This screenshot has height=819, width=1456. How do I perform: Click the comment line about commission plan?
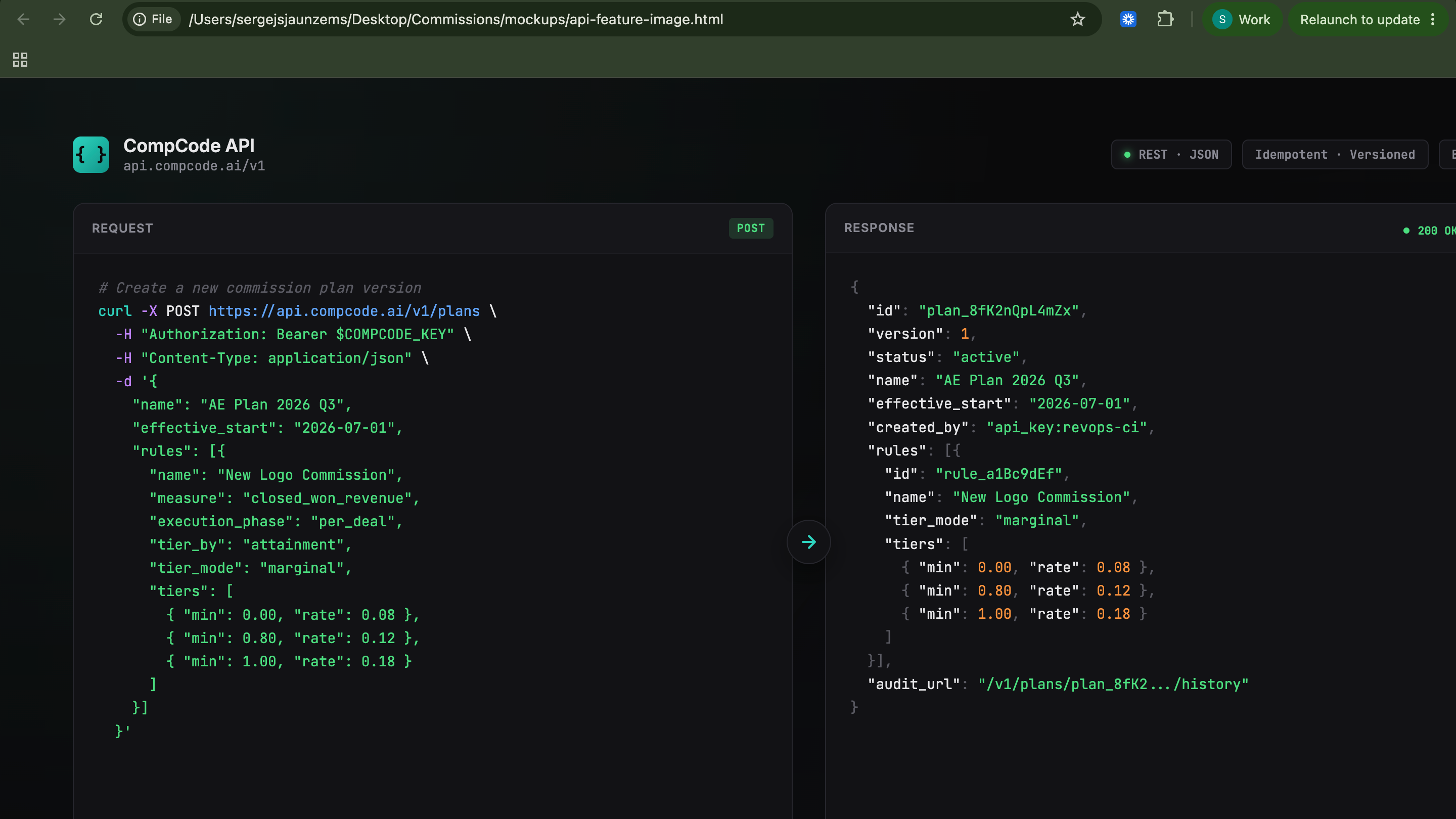click(260, 288)
